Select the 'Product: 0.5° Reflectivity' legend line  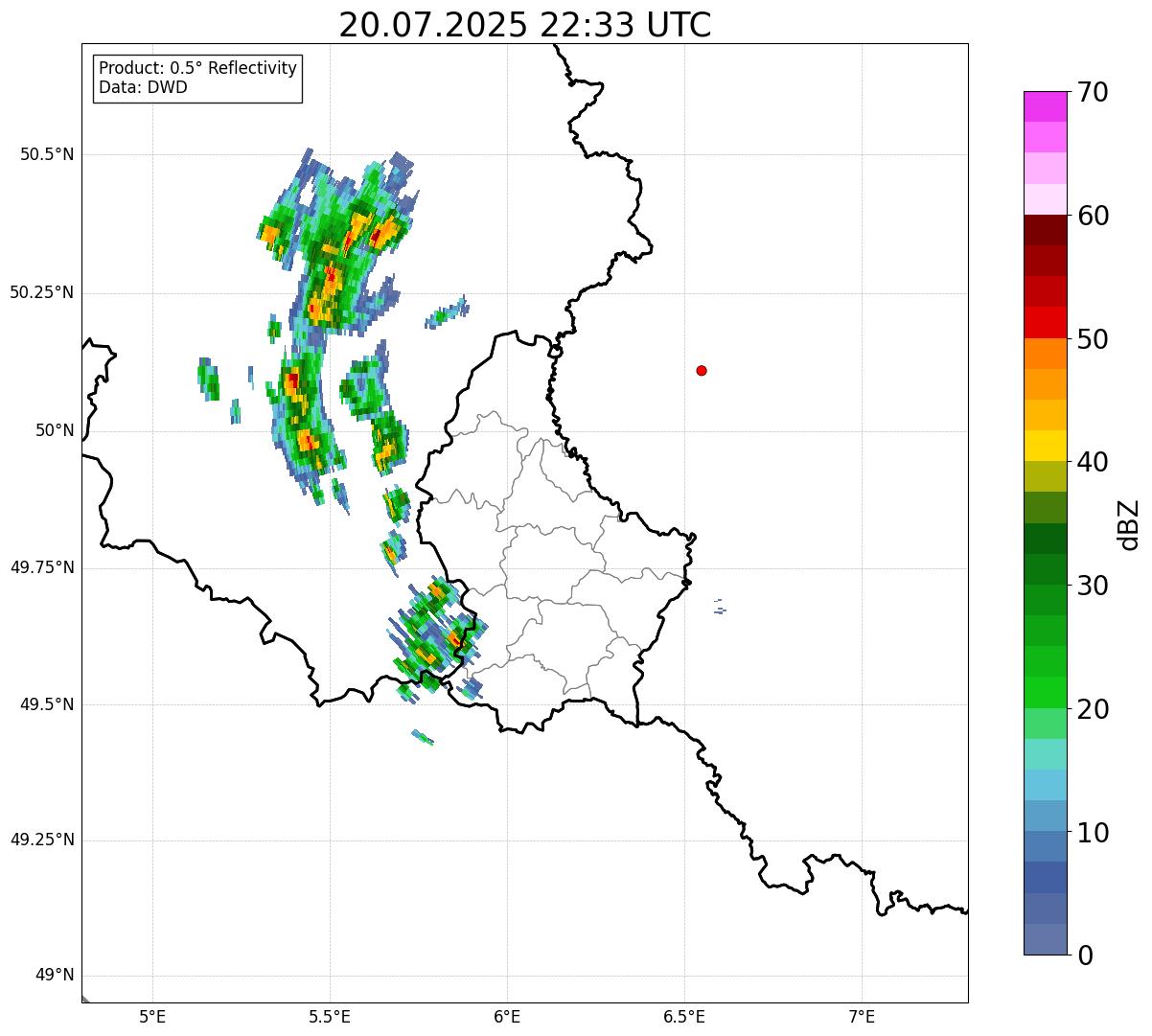[197, 68]
